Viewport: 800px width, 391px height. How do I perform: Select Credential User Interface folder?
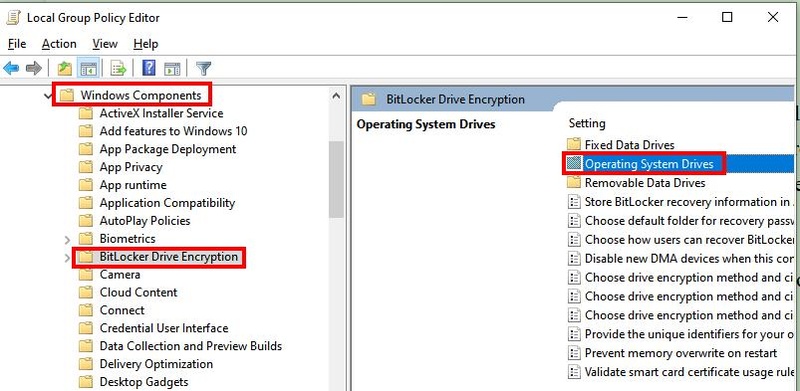[164, 328]
